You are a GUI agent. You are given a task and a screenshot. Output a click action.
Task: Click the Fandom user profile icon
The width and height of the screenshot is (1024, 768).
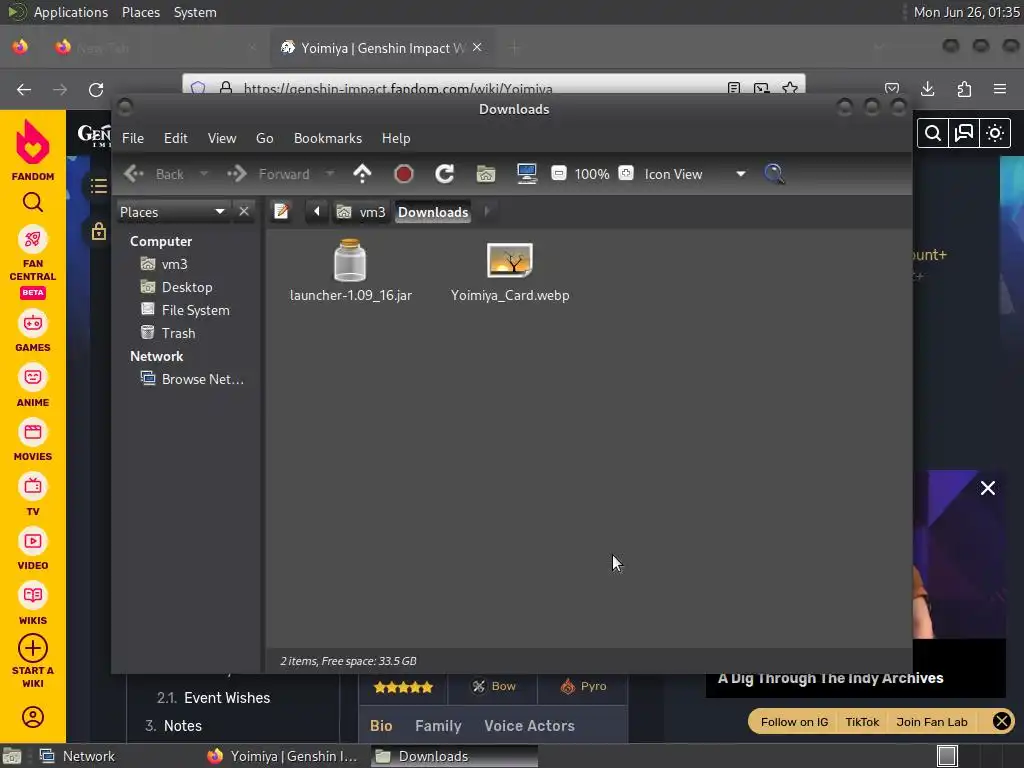(33, 717)
